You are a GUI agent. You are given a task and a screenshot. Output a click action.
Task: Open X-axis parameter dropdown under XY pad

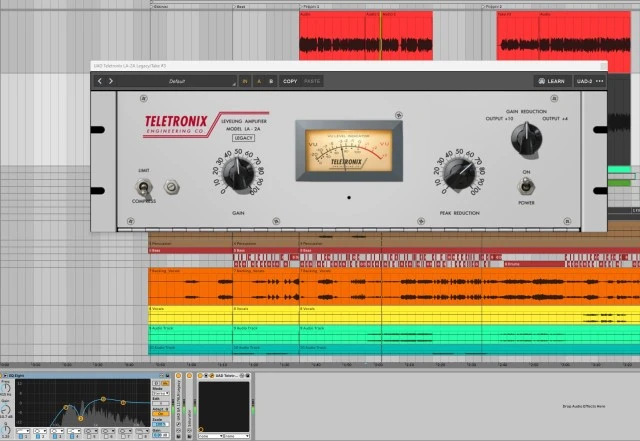point(211,436)
